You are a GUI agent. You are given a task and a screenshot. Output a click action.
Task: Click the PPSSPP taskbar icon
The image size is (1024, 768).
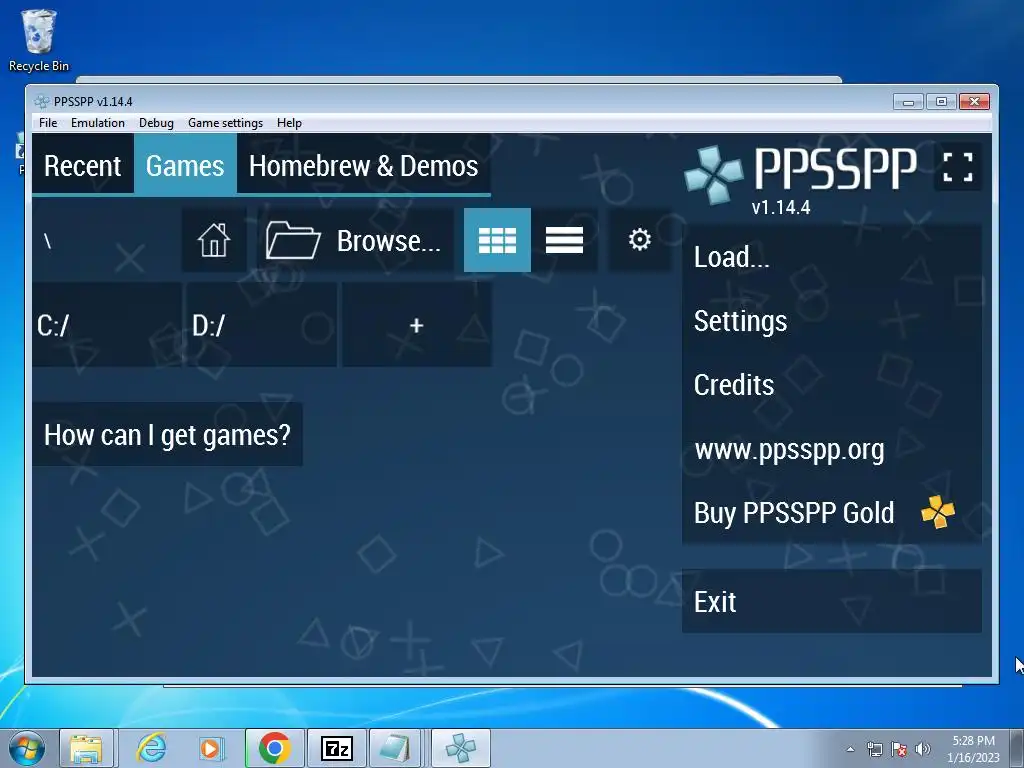(461, 748)
